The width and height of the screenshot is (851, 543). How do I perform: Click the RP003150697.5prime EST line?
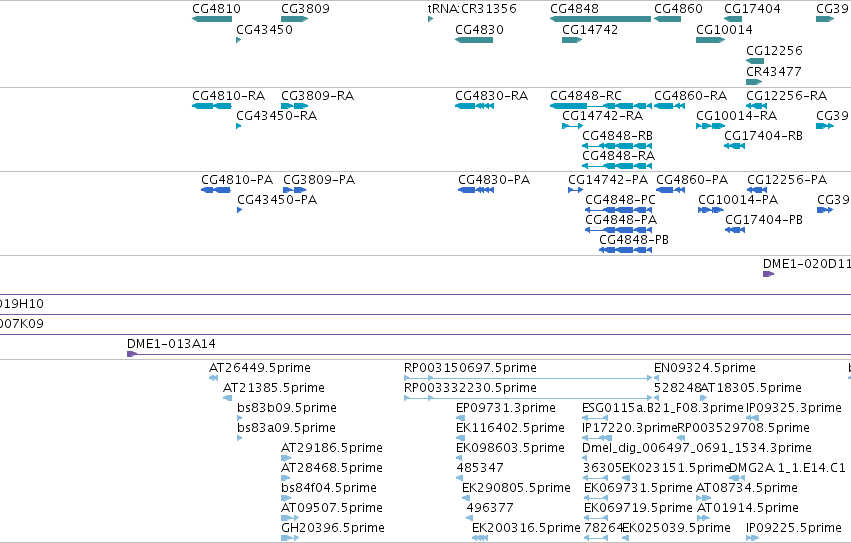tap(528, 378)
